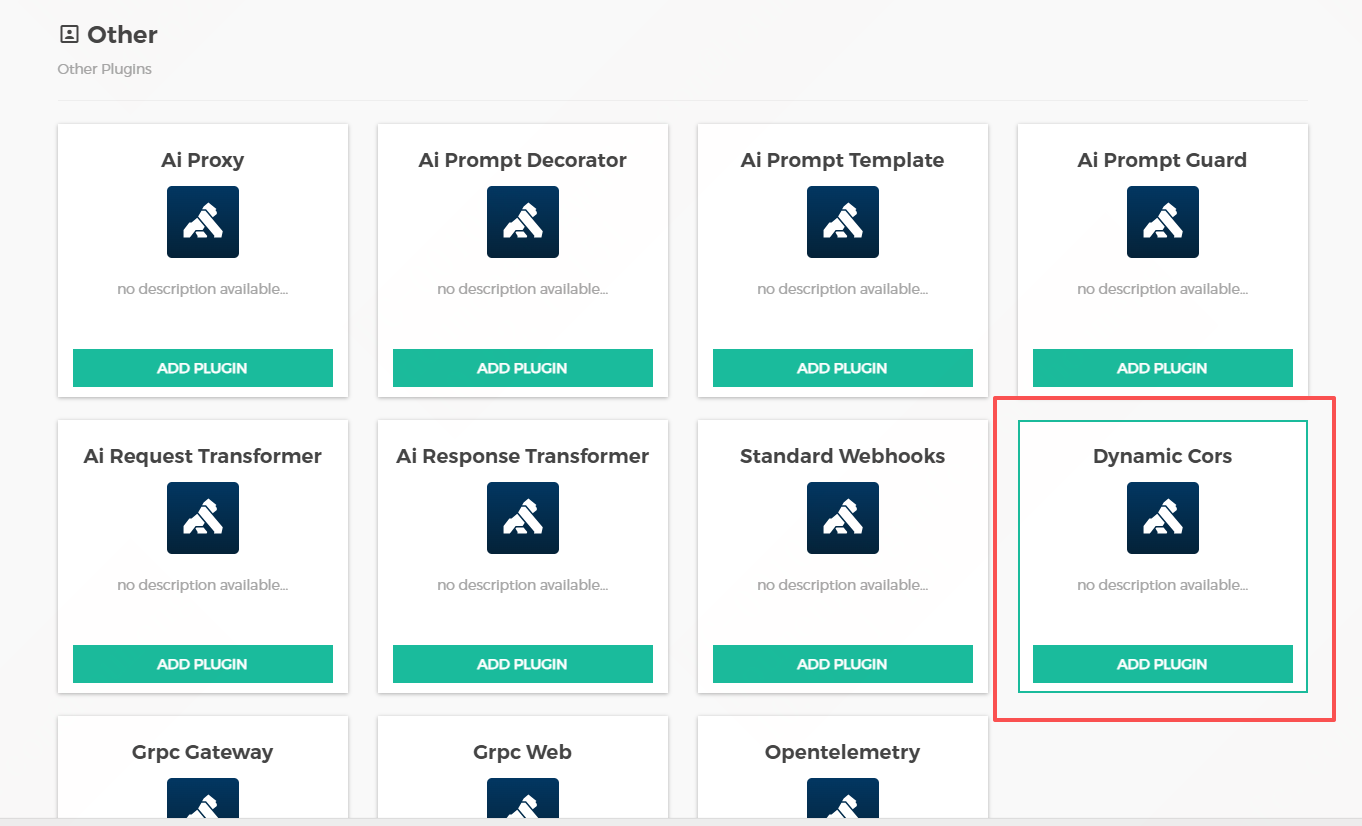
Task: Select the Standard Webhooks title
Action: coord(843,456)
